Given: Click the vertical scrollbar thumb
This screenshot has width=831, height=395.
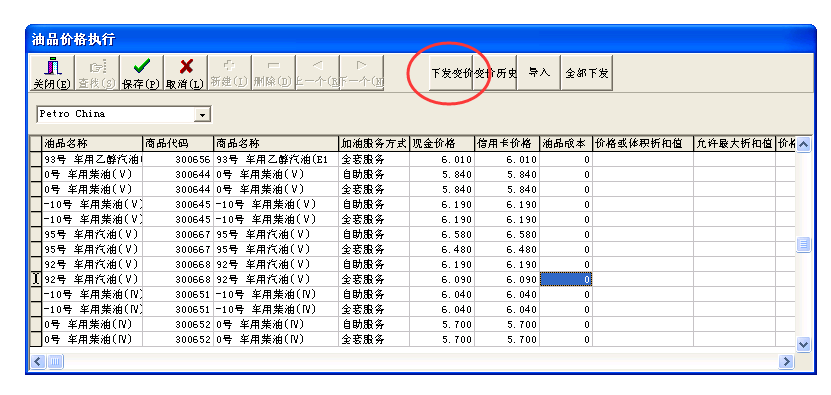Looking at the screenshot, I should tap(803, 244).
